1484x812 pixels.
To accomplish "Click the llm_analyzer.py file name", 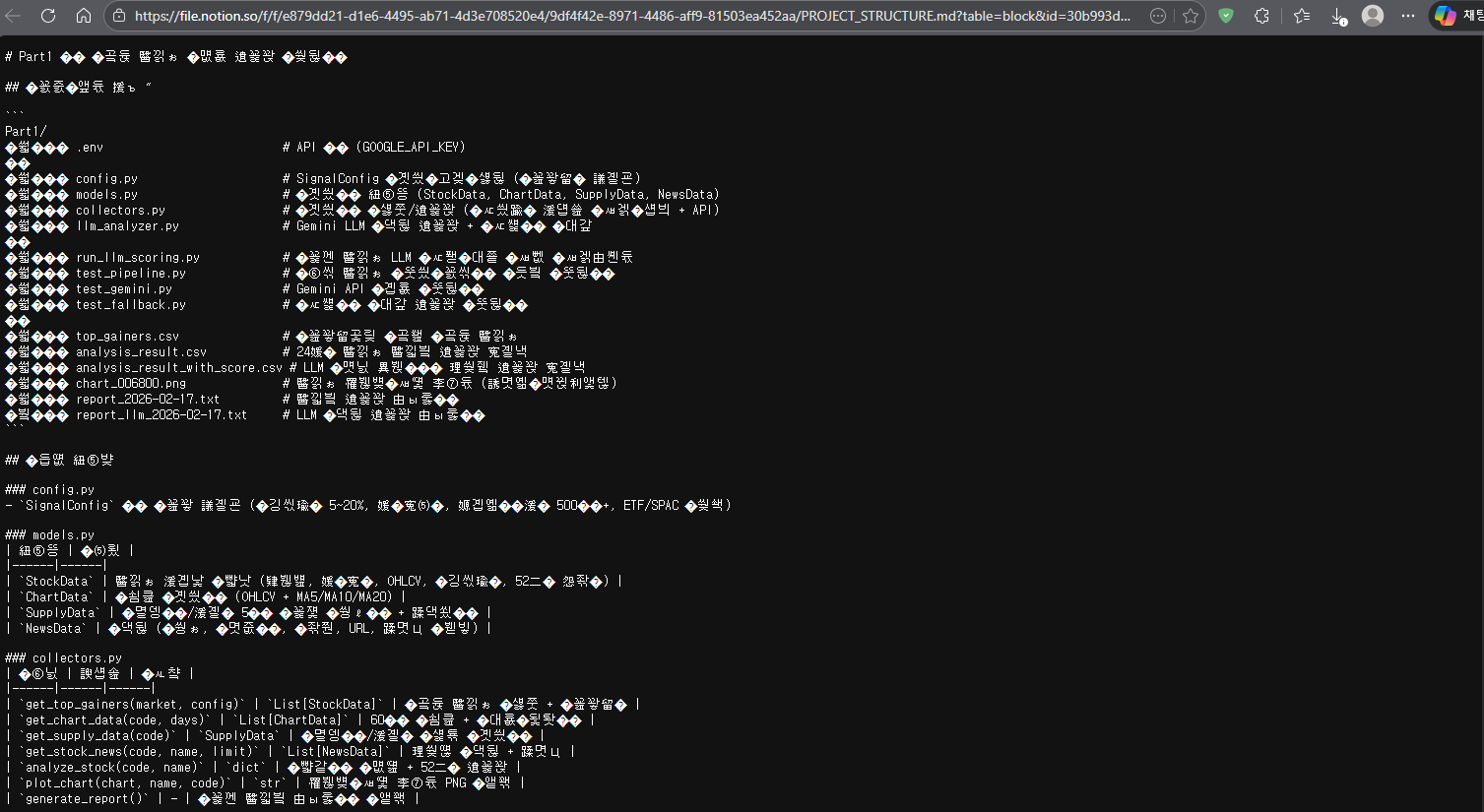I will pos(127,225).
